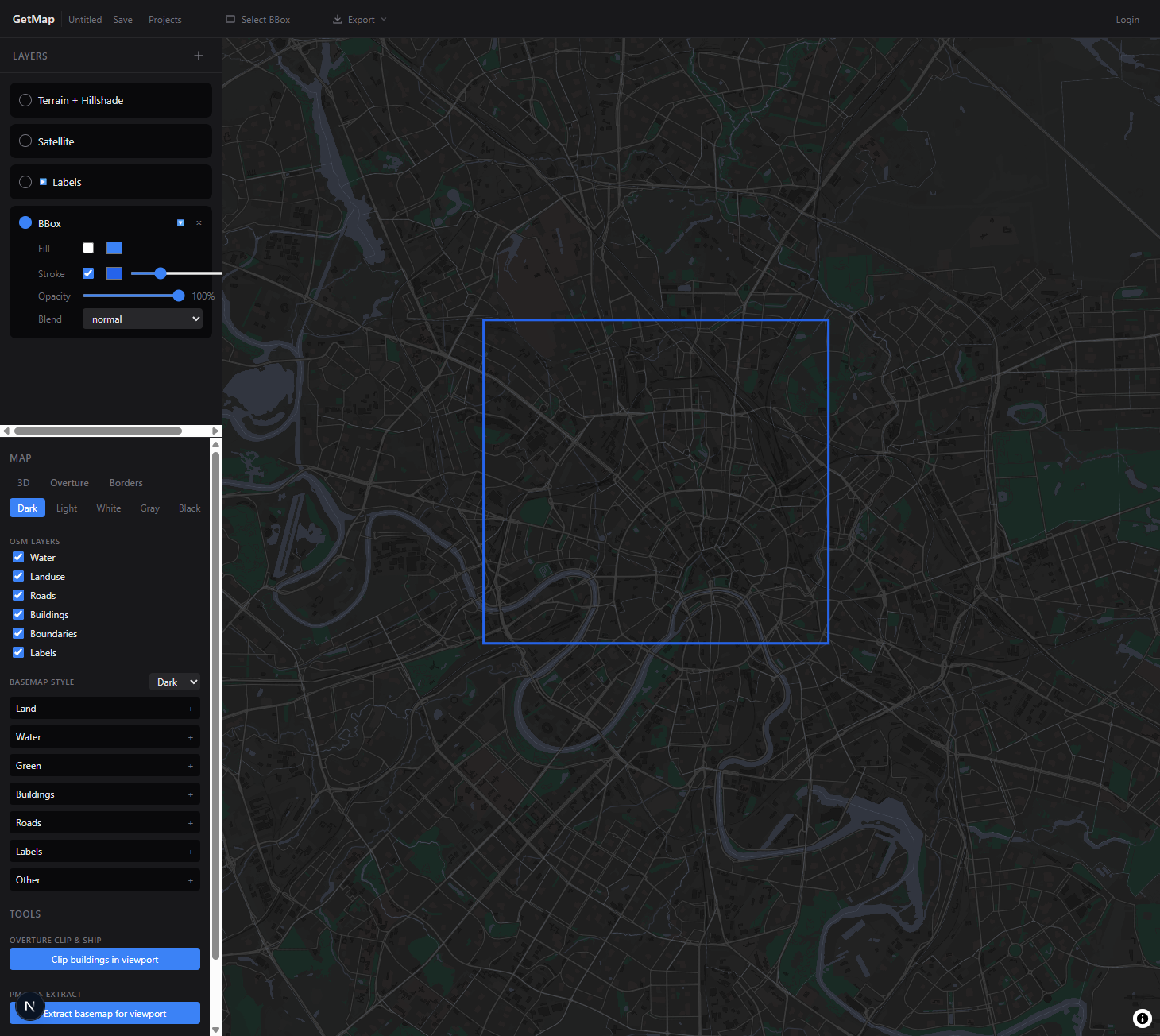This screenshot has width=1160, height=1036.
Task: Enable the BBox Fill checkbox
Action: (x=88, y=248)
